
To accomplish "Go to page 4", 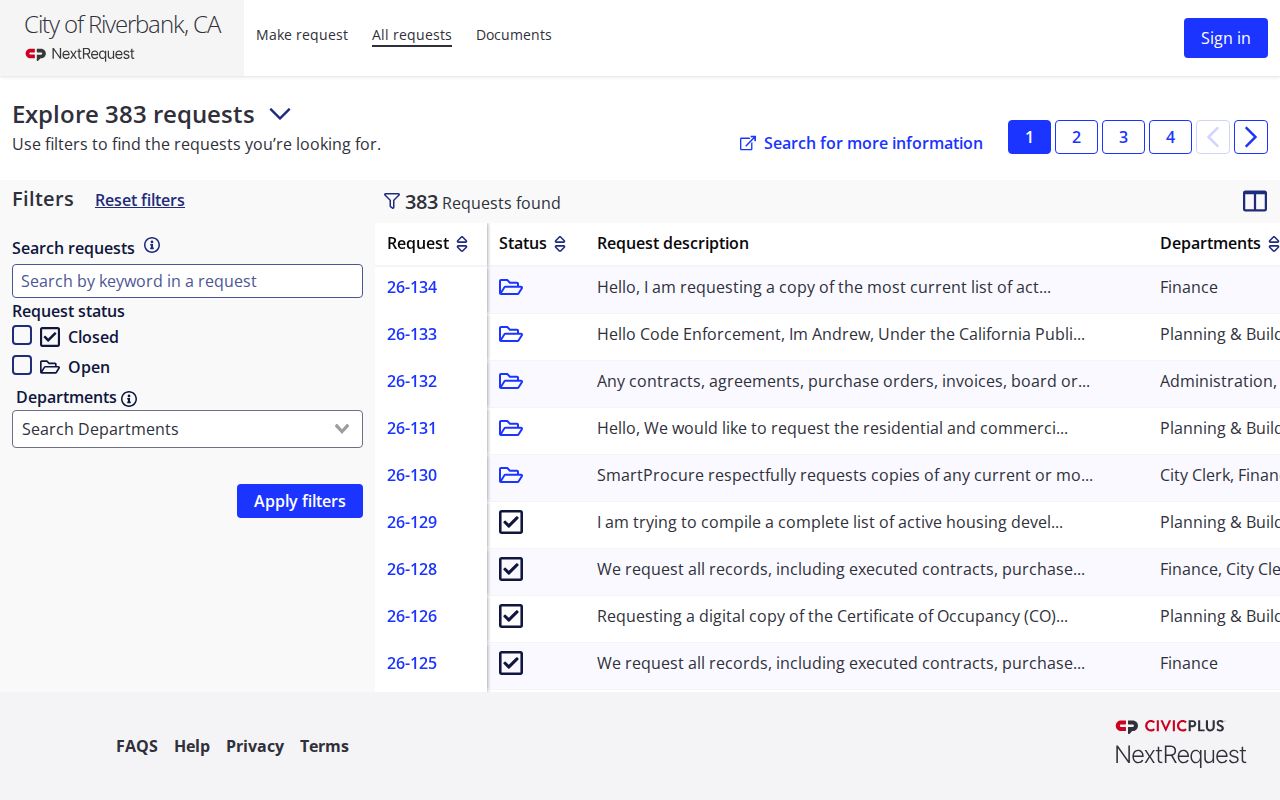I will [1170, 137].
